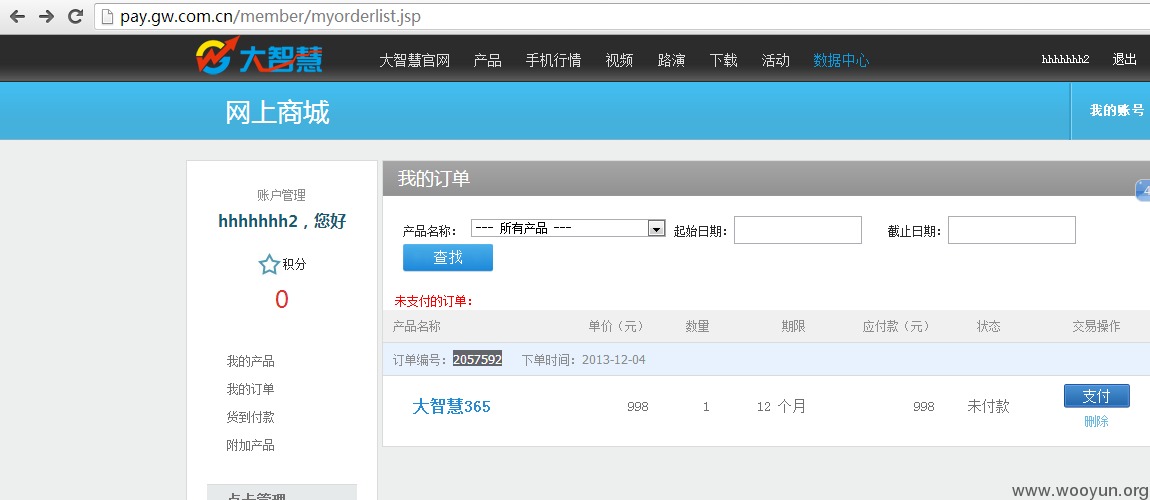Viewport: 1150px width, 500px height.
Task: Click the 未支付的订单 label
Action: click(434, 301)
